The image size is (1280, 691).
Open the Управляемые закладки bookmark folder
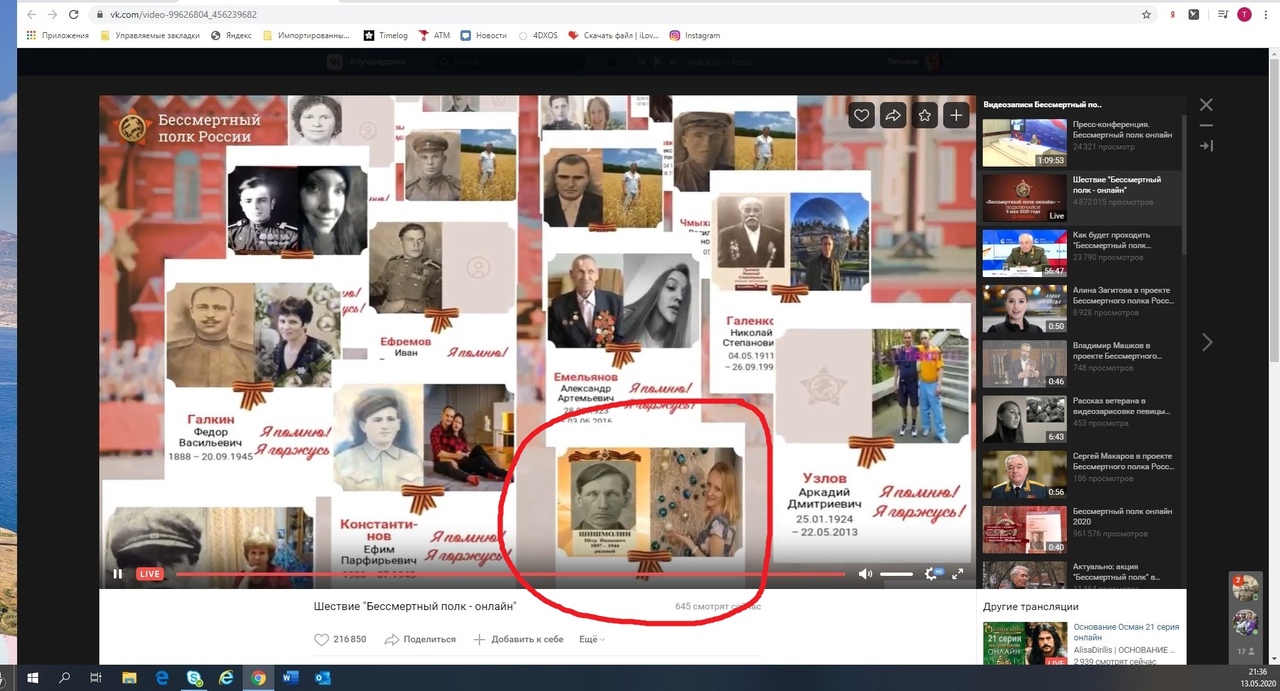click(148, 35)
